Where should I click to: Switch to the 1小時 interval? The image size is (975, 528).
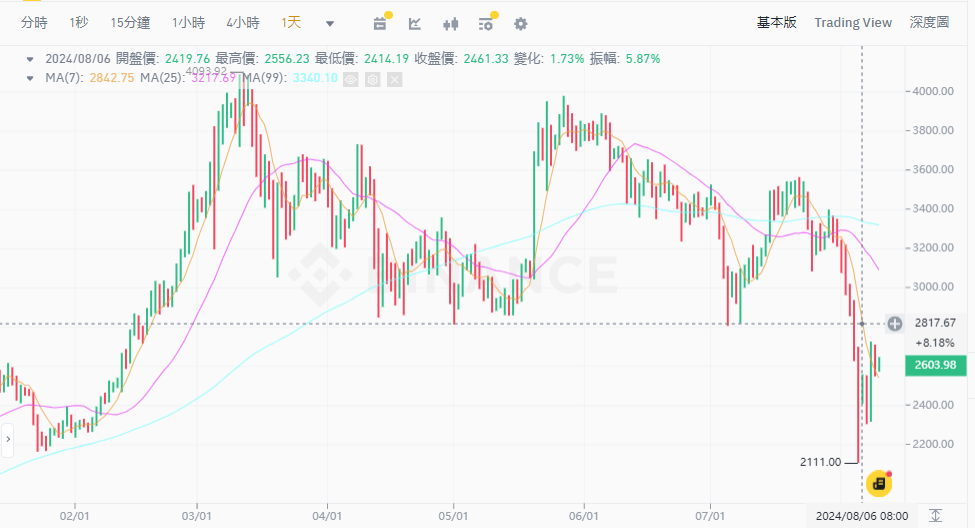(x=188, y=23)
